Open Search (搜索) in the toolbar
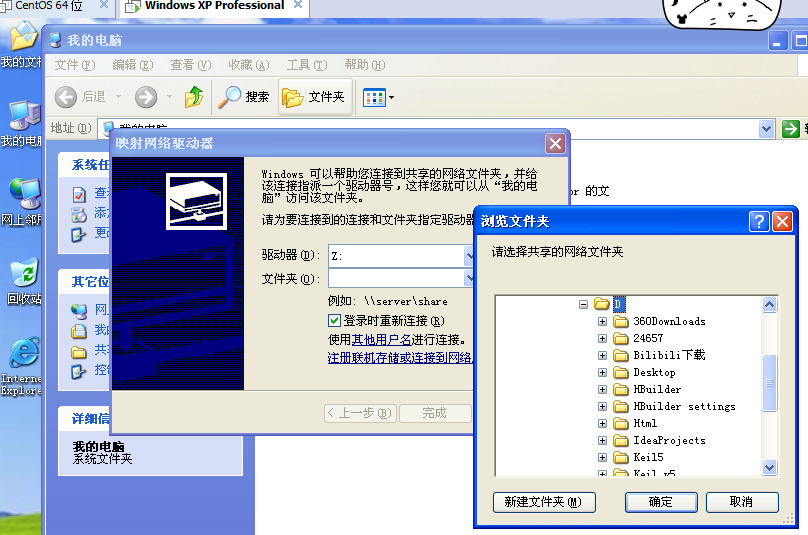Viewport: 808px width, 535px height. tap(243, 97)
